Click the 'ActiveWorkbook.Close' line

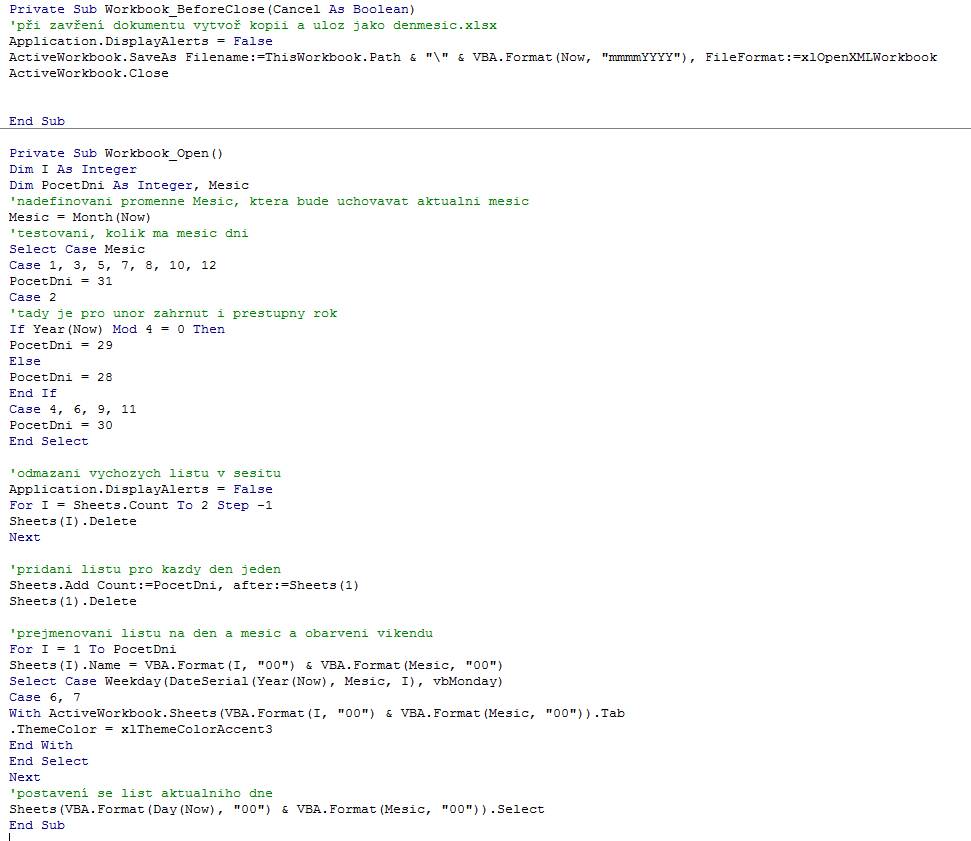[89, 73]
